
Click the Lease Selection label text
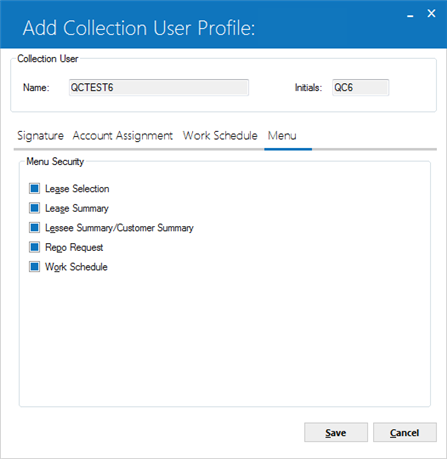click(x=77, y=189)
